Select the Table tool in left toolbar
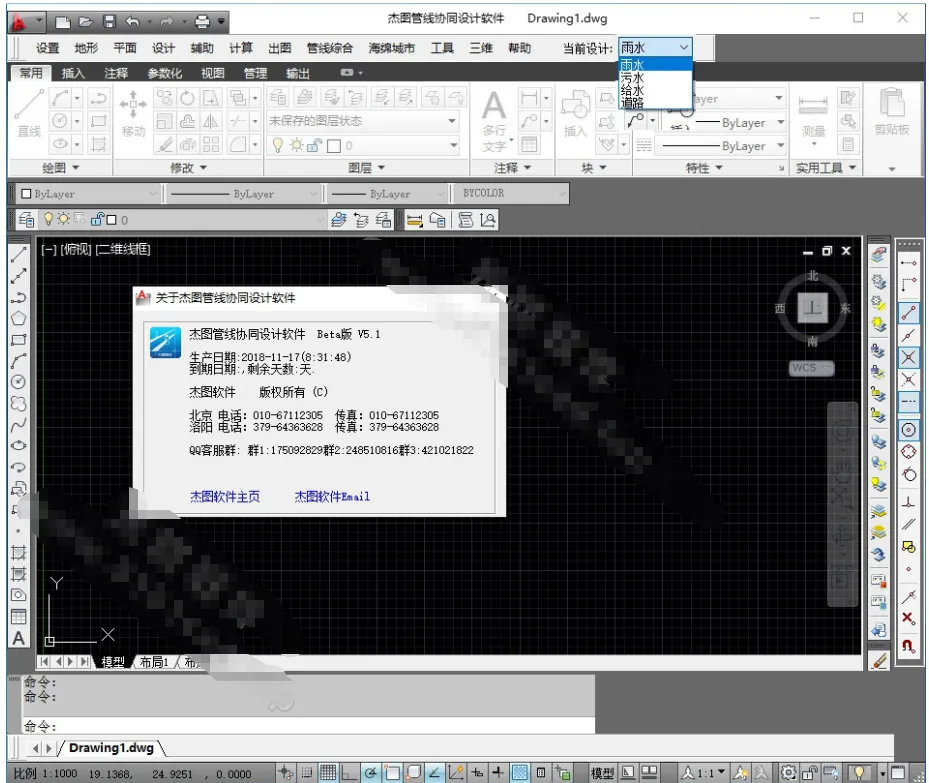The width and height of the screenshot is (929, 783). click(18, 617)
